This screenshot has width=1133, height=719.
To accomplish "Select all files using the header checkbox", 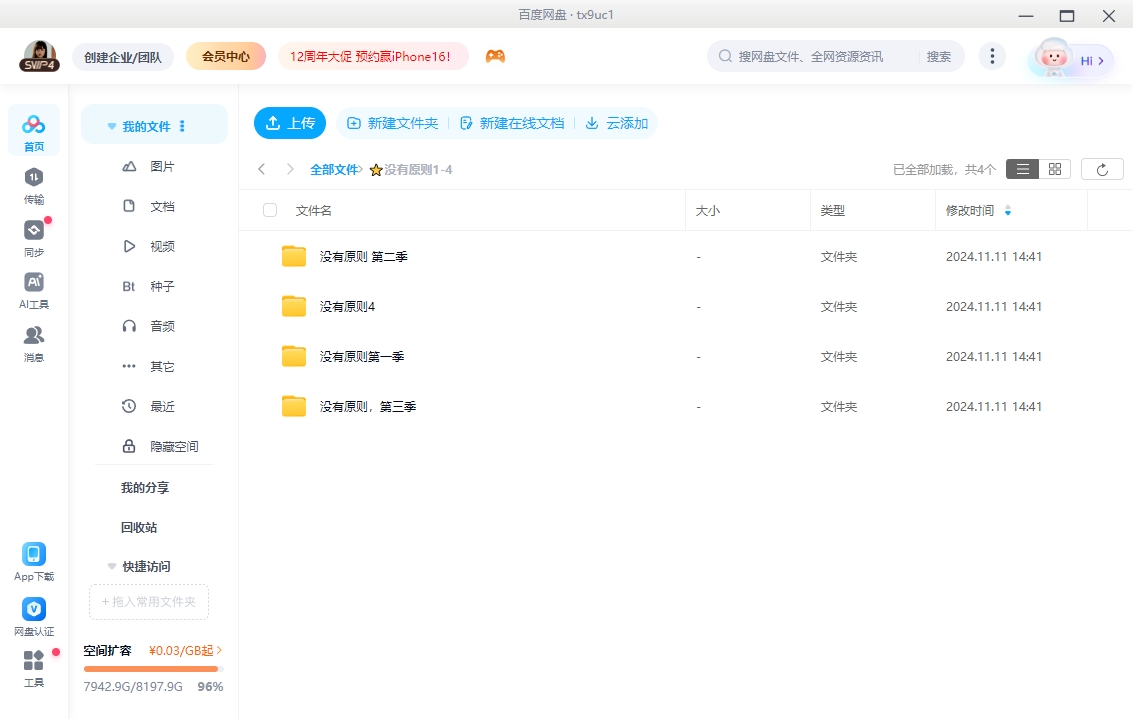I will pos(268,210).
